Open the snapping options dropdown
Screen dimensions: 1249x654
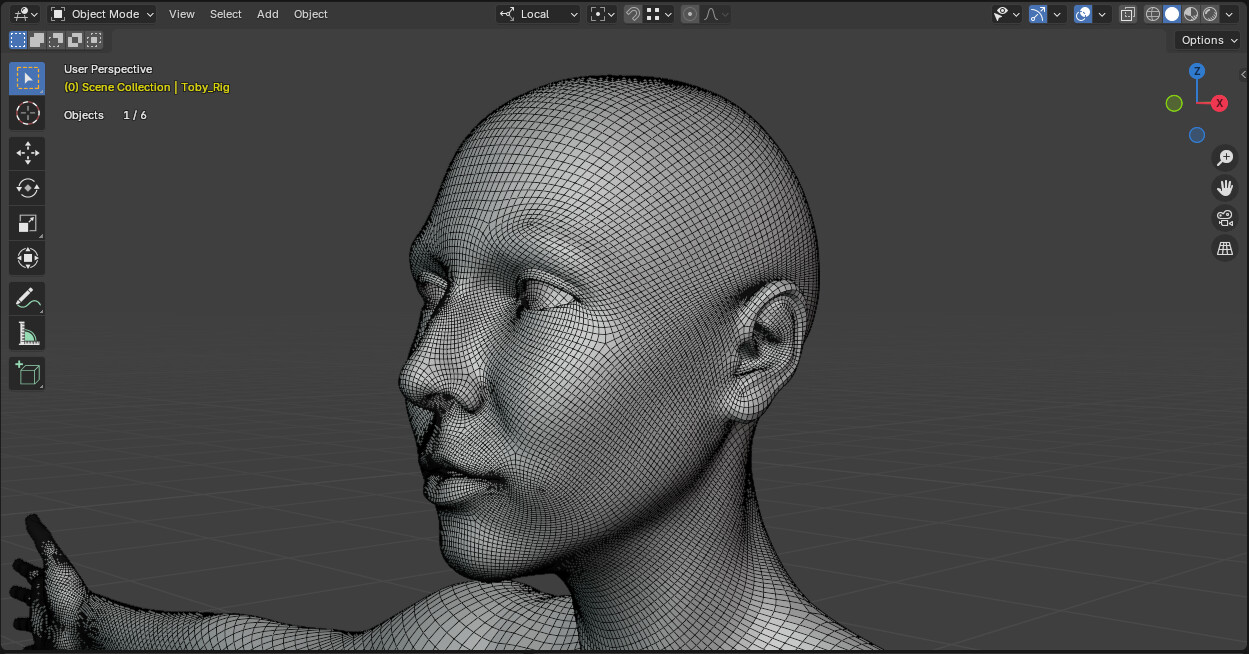pyautogui.click(x=658, y=14)
